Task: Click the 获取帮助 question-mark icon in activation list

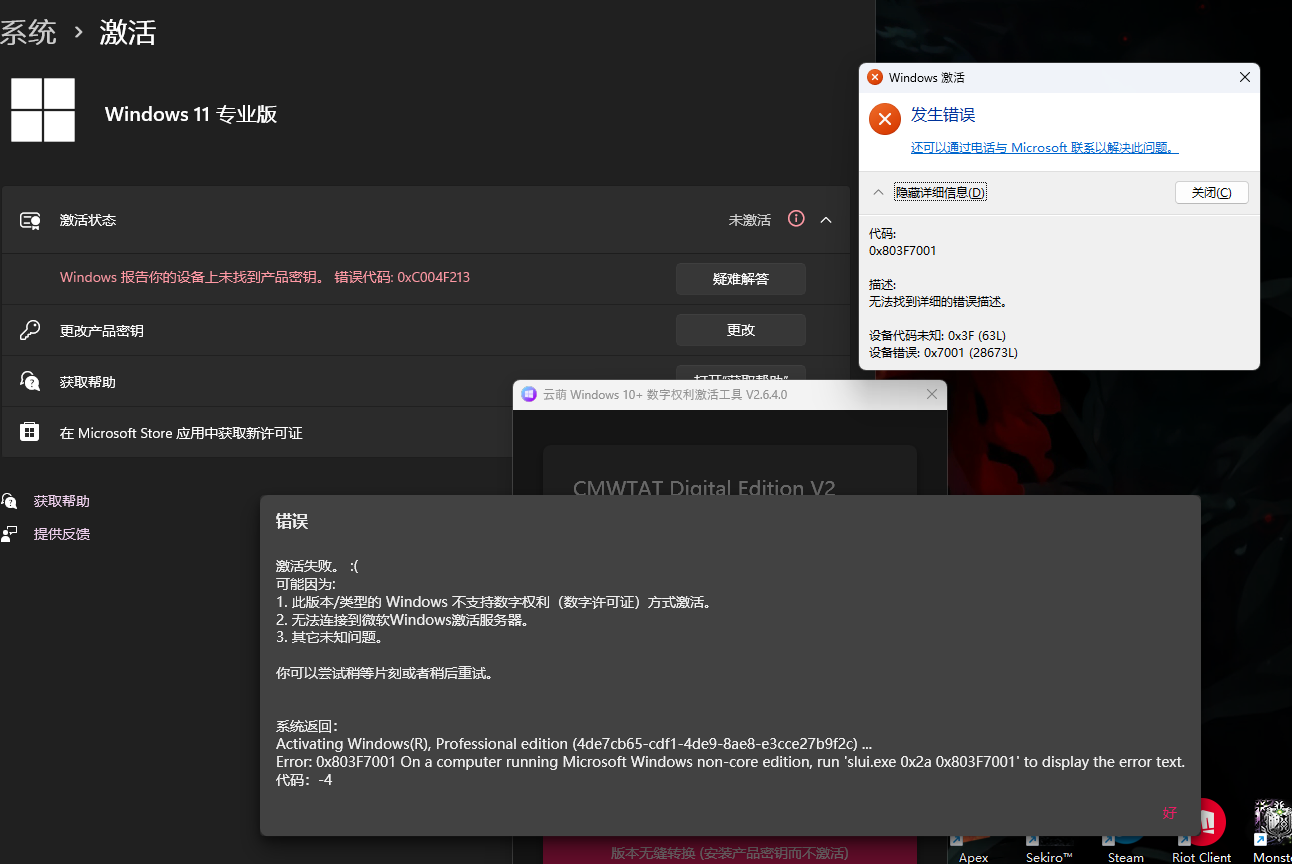Action: tap(30, 381)
